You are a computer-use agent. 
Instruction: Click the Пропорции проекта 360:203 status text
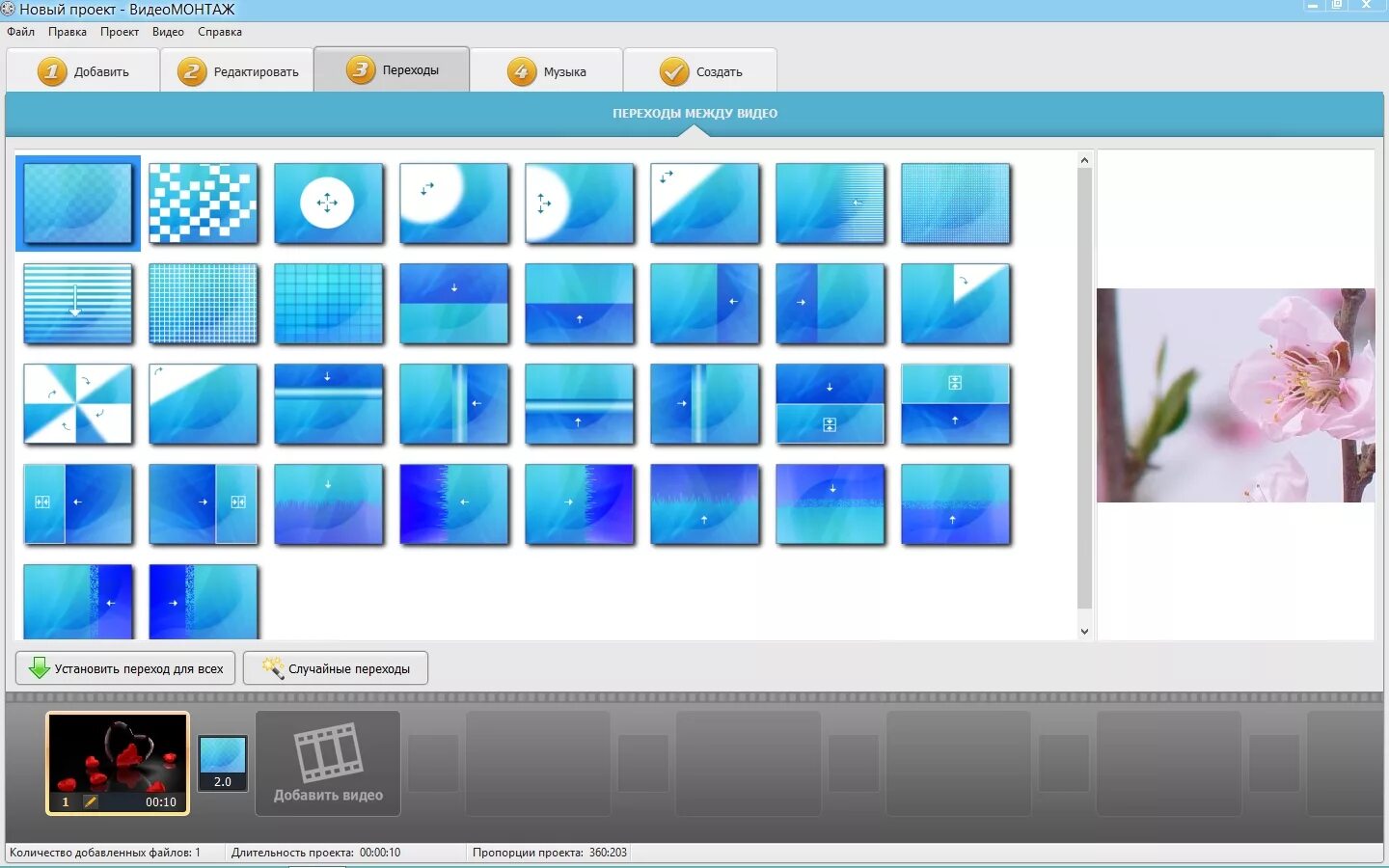[x=550, y=853]
